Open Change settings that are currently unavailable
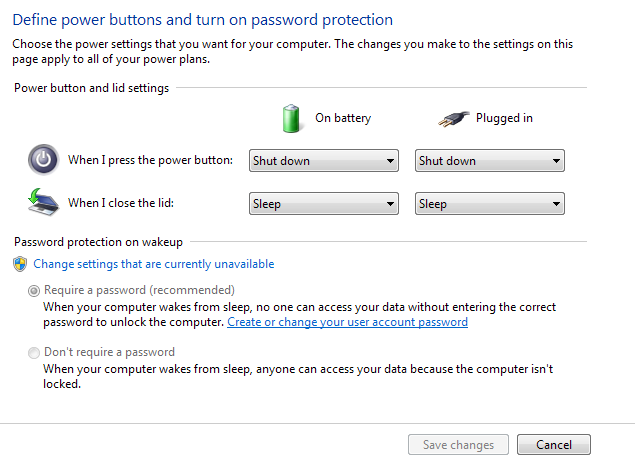The image size is (635, 462). pos(153,264)
